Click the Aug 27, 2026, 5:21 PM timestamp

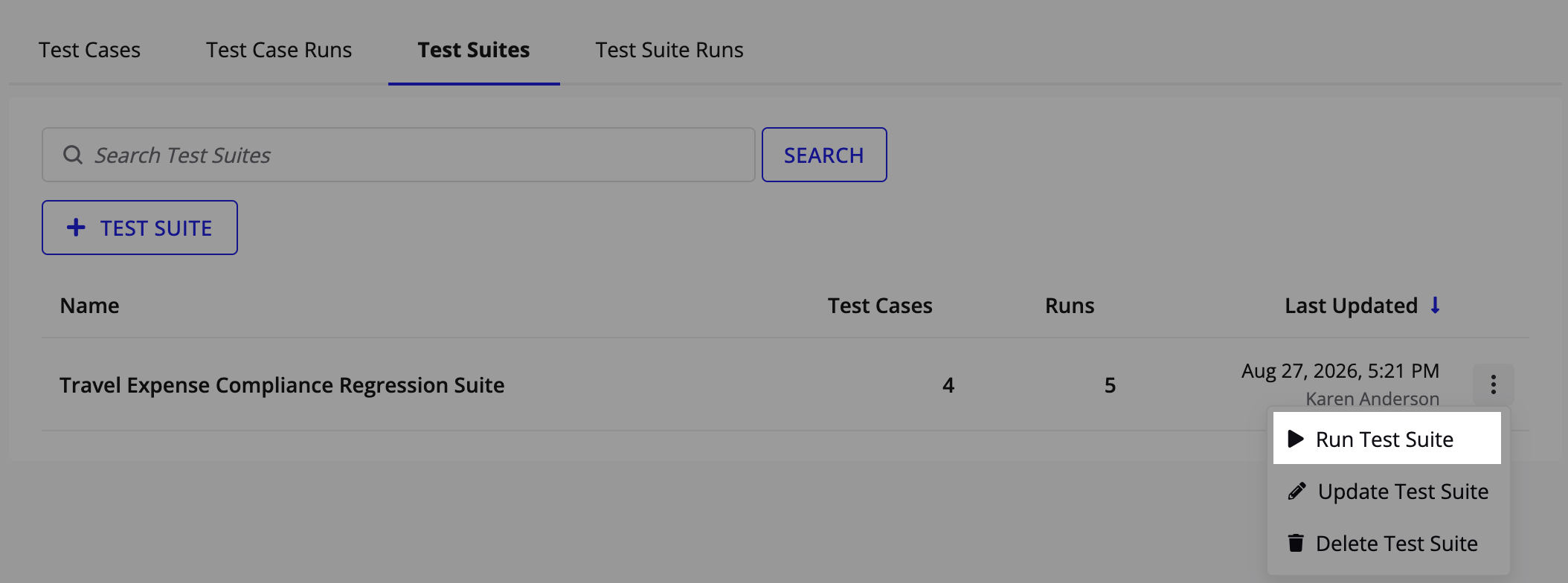coord(1340,370)
